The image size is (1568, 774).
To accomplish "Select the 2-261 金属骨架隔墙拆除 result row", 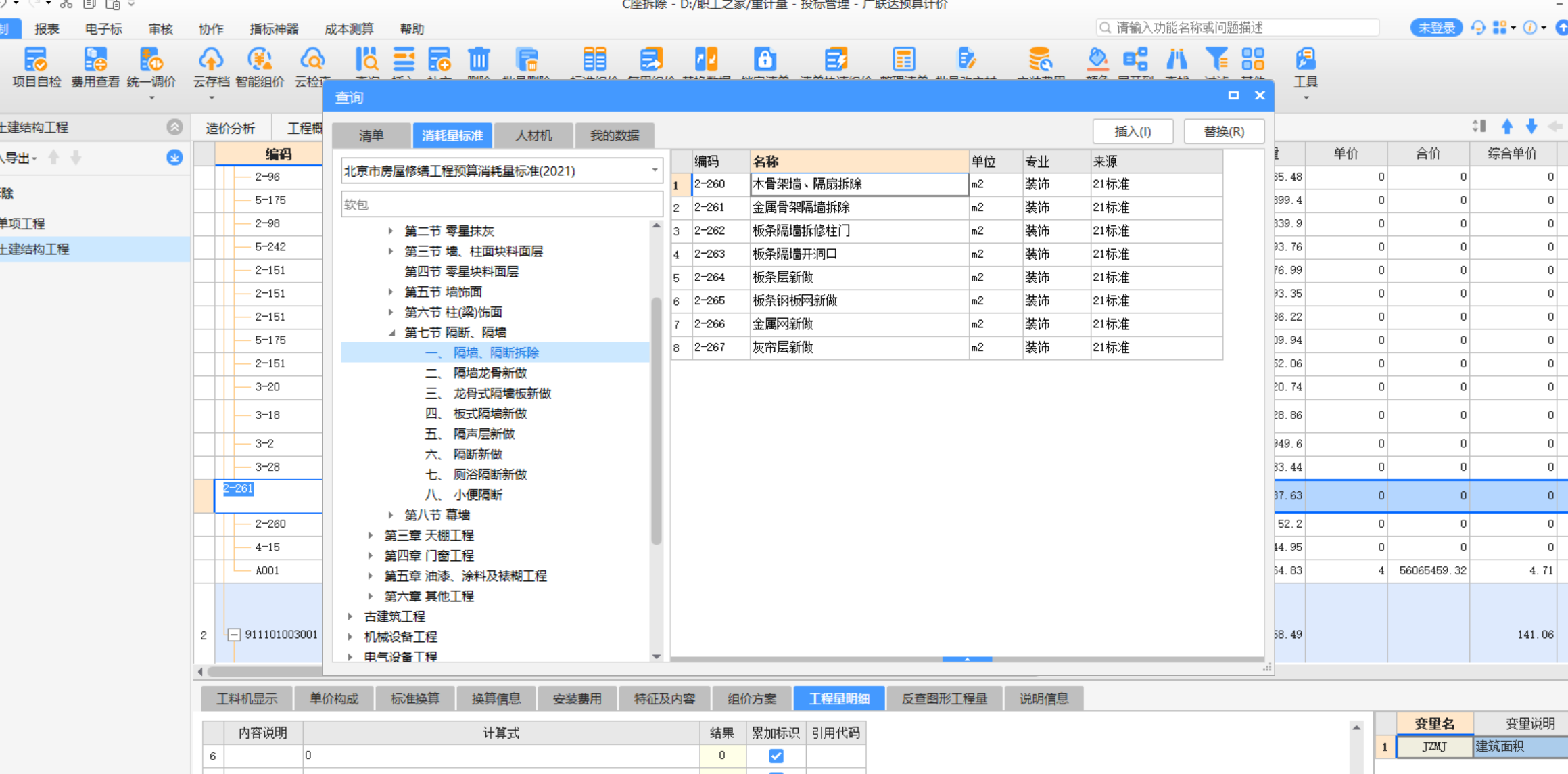I will click(947, 208).
